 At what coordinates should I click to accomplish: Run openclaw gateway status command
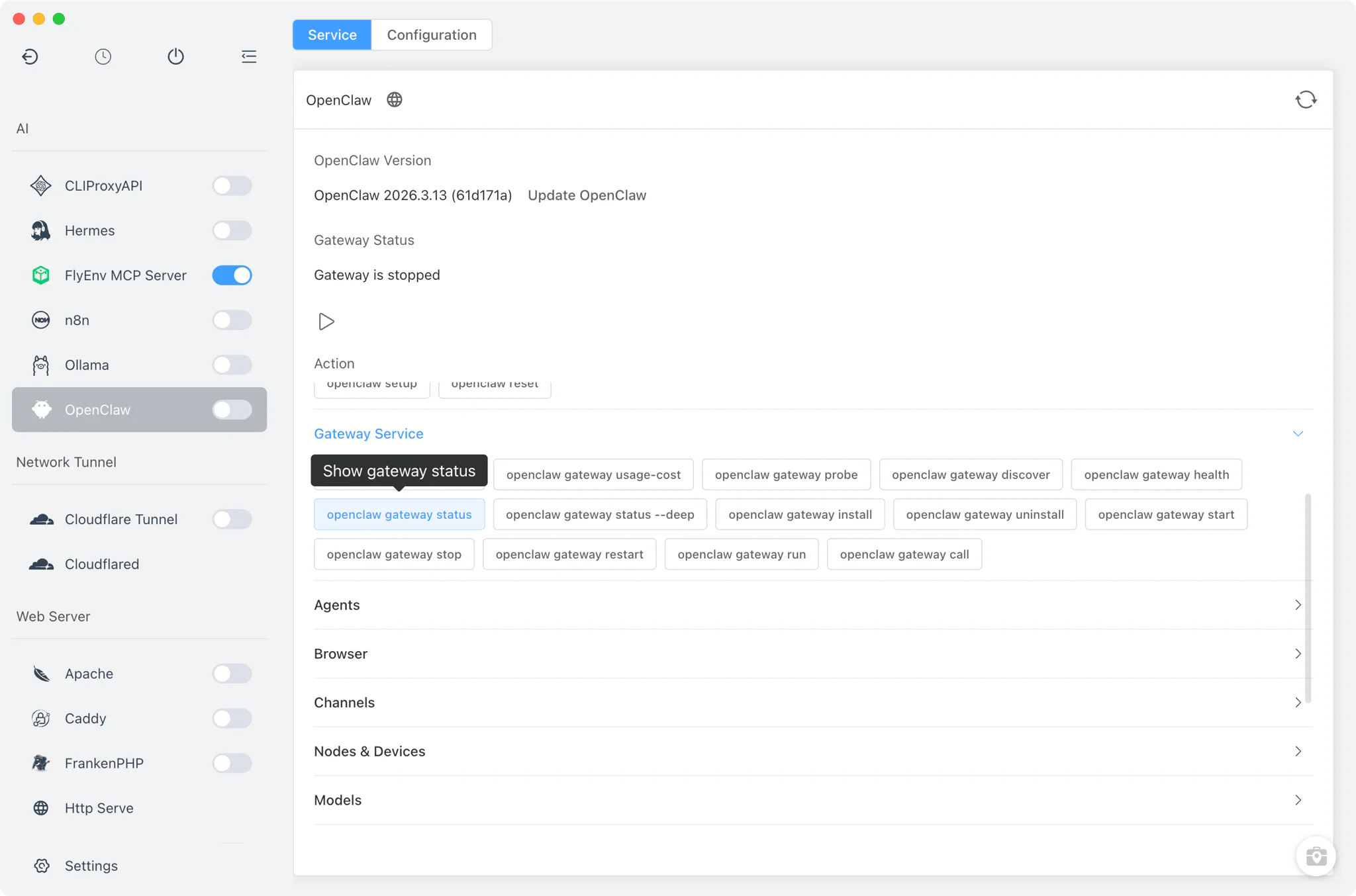399,514
